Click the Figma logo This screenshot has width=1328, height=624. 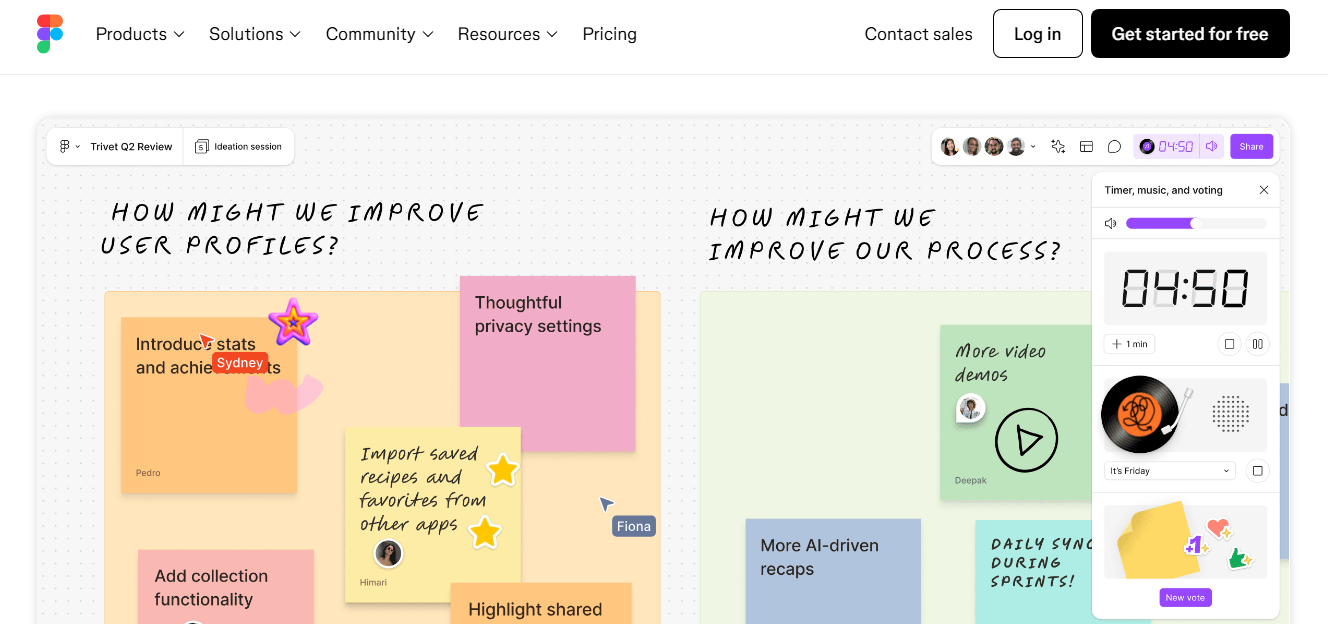coord(49,33)
